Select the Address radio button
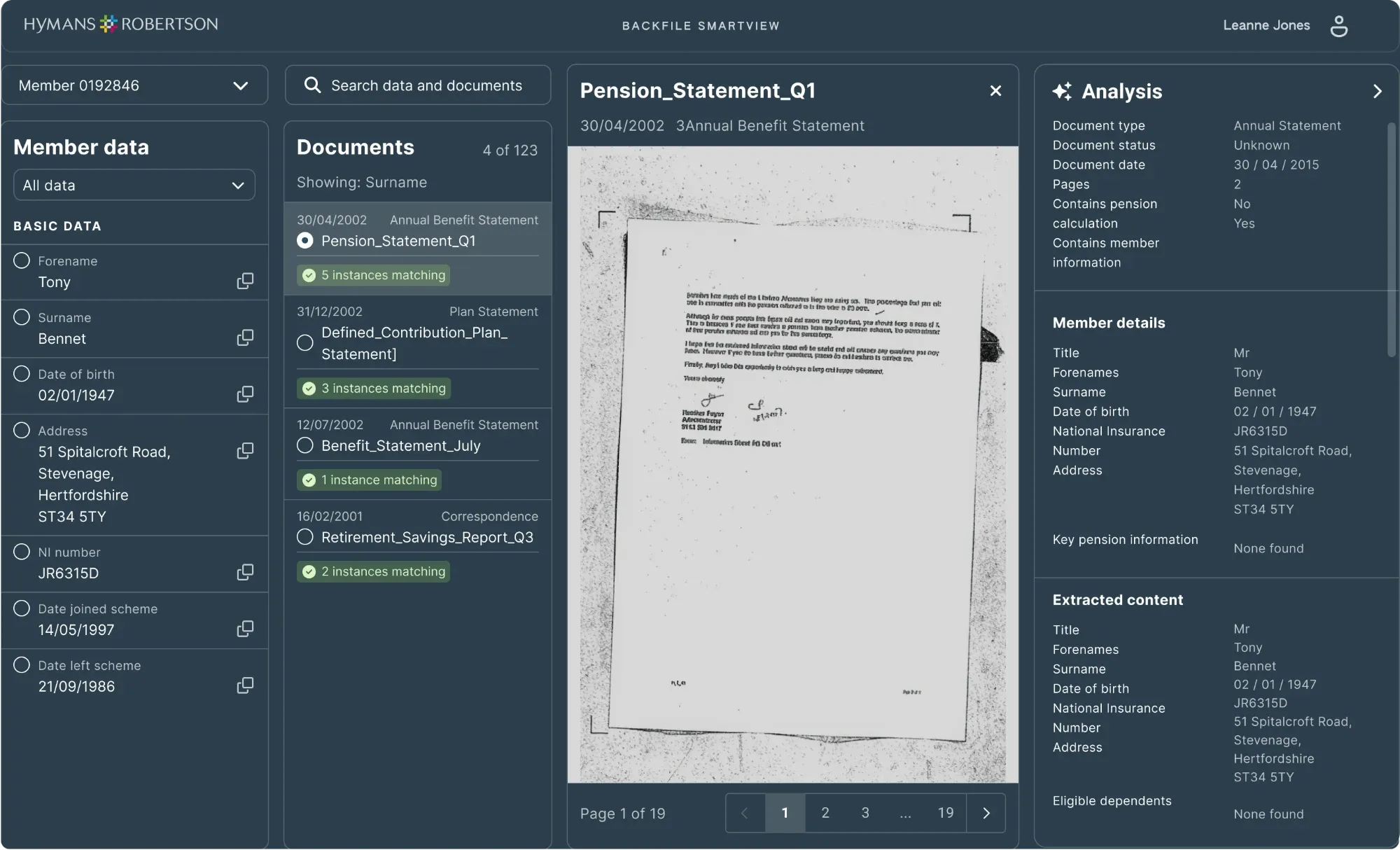The height and width of the screenshot is (850, 1400). [22, 431]
